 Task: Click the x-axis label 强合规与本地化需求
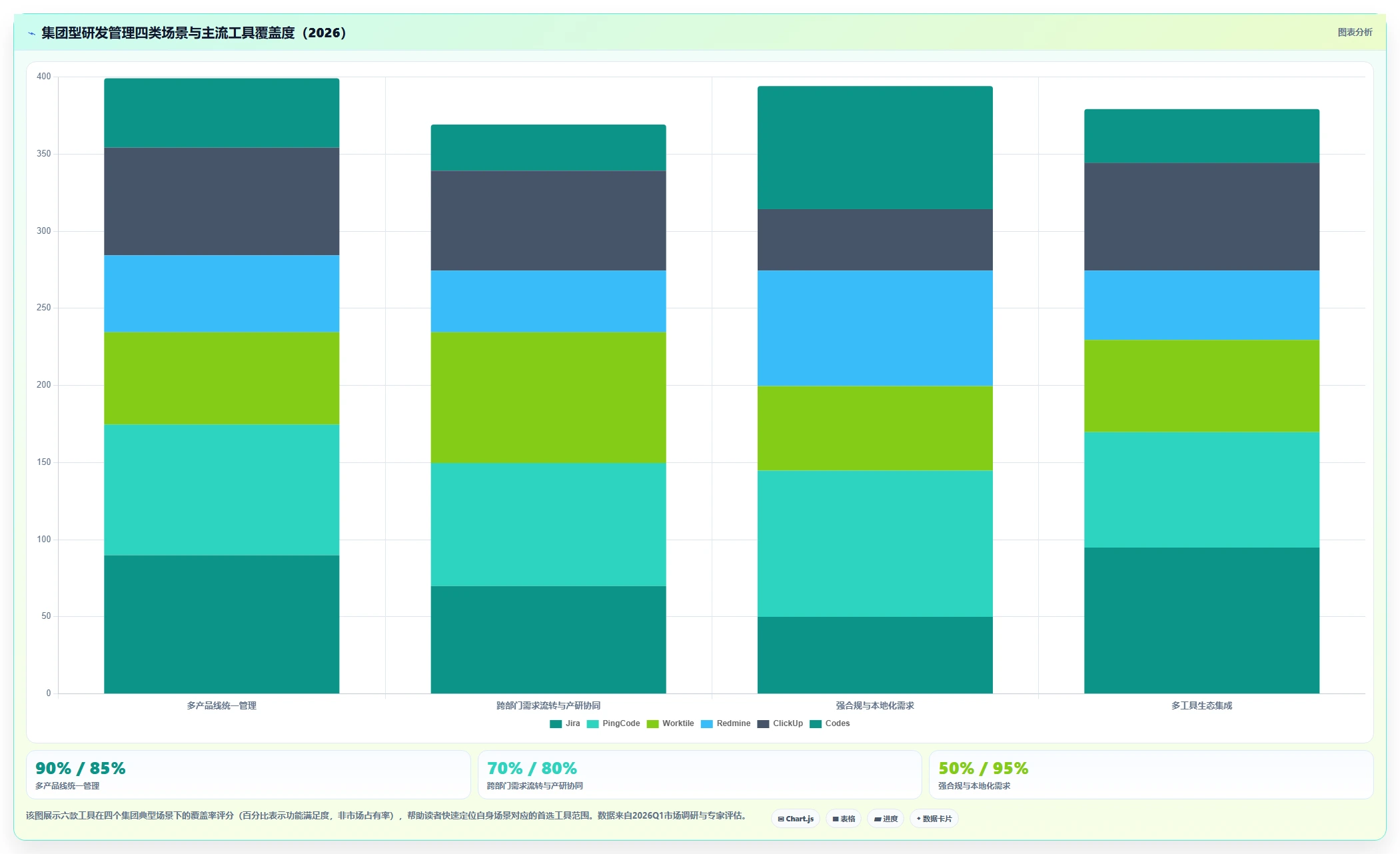click(875, 705)
